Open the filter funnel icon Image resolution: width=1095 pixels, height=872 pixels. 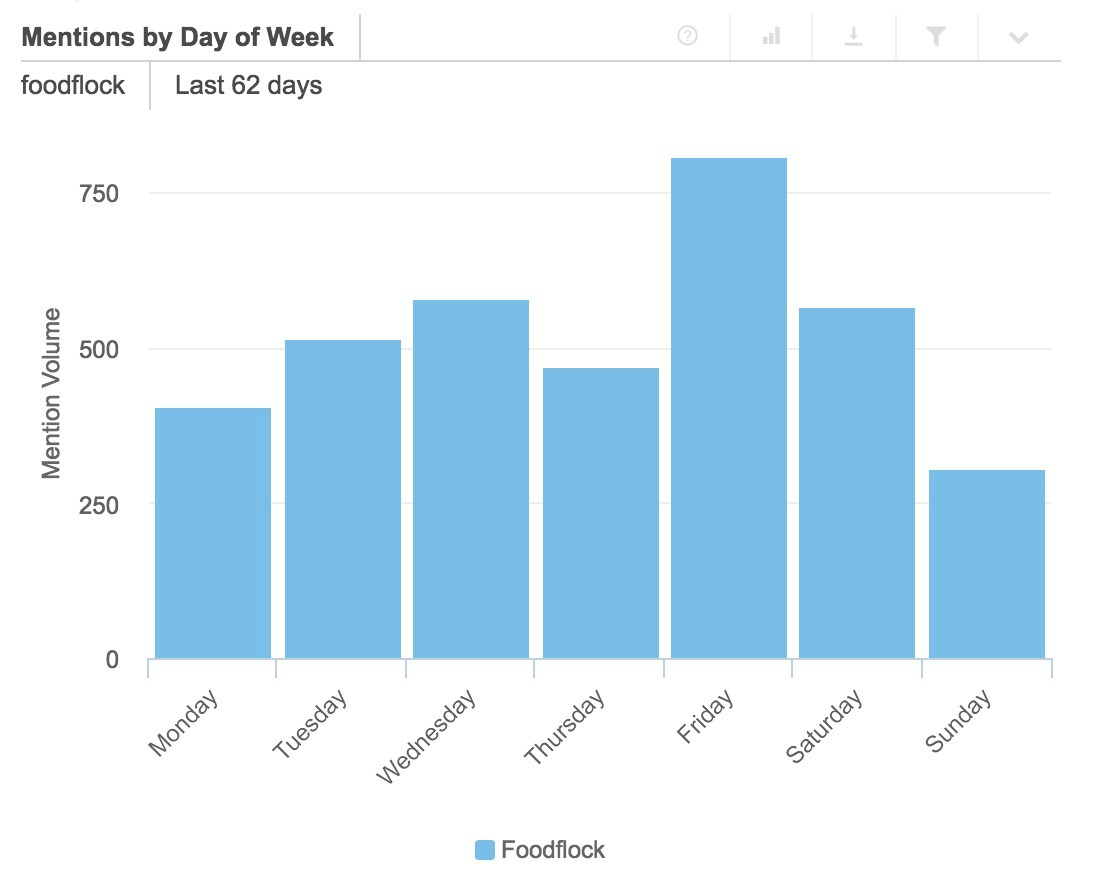(936, 37)
